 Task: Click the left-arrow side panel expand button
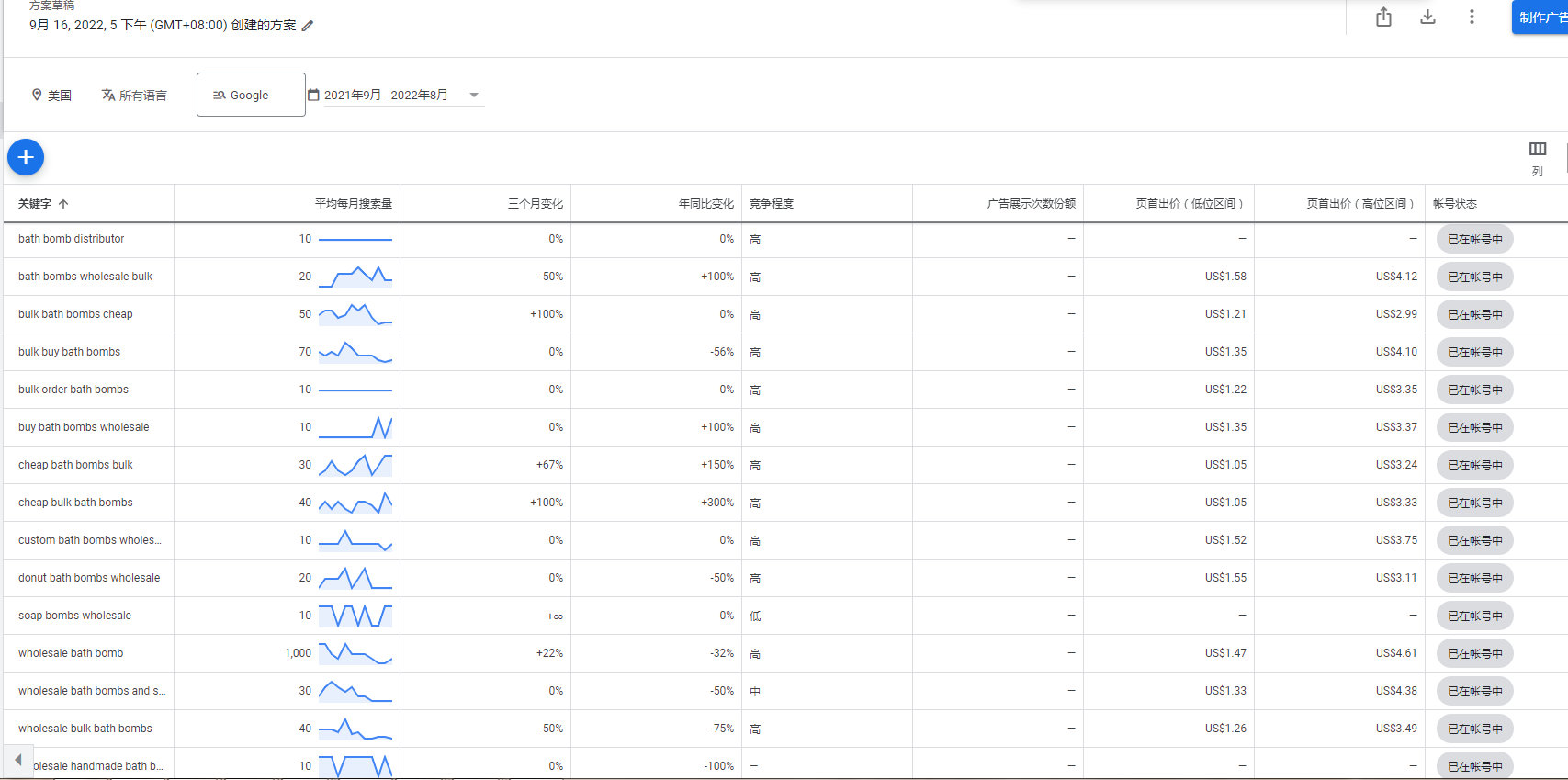[17, 761]
